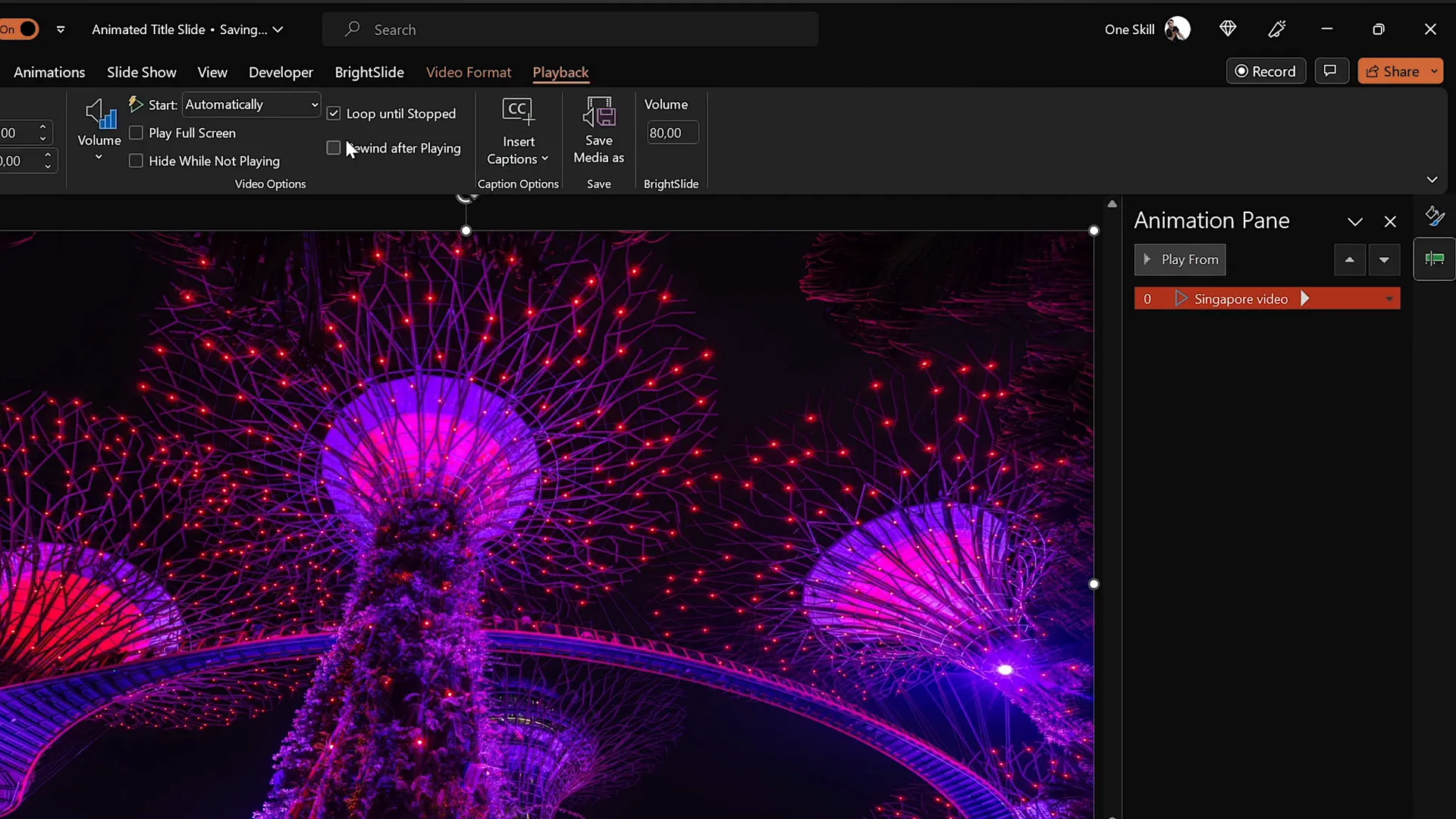Viewport: 1456px width, 819px height.
Task: Click the Editor pen icon in title bar
Action: pyautogui.click(x=1278, y=29)
